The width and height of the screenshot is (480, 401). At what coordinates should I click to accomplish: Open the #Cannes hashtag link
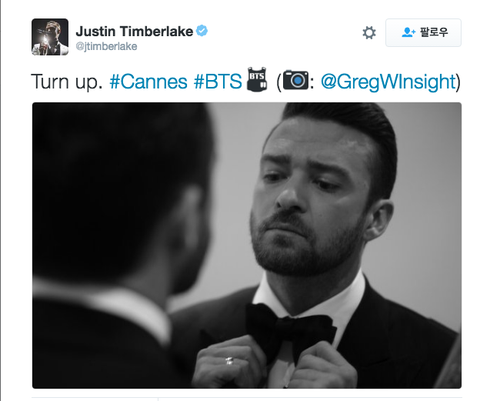click(x=149, y=82)
